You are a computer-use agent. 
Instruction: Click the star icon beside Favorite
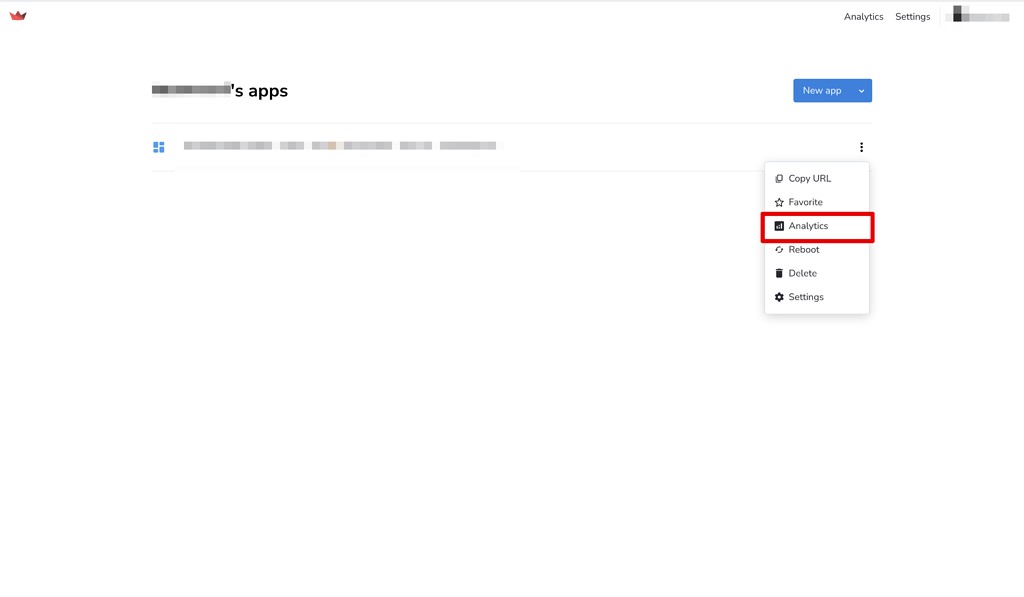(779, 202)
